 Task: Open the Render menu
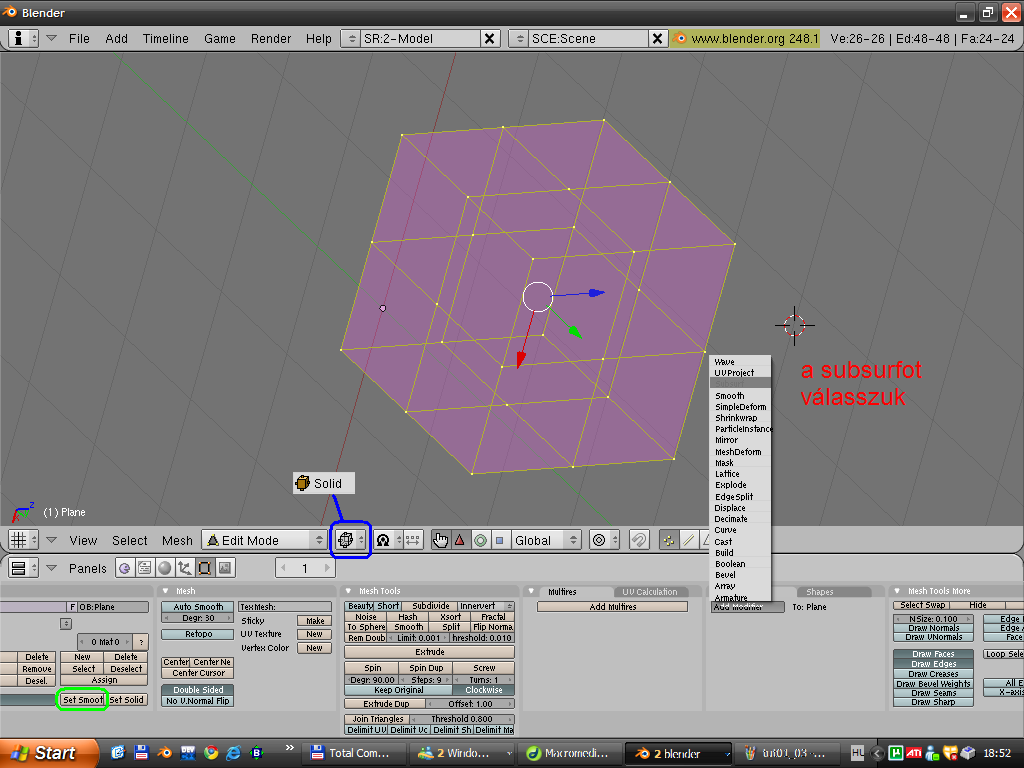271,38
